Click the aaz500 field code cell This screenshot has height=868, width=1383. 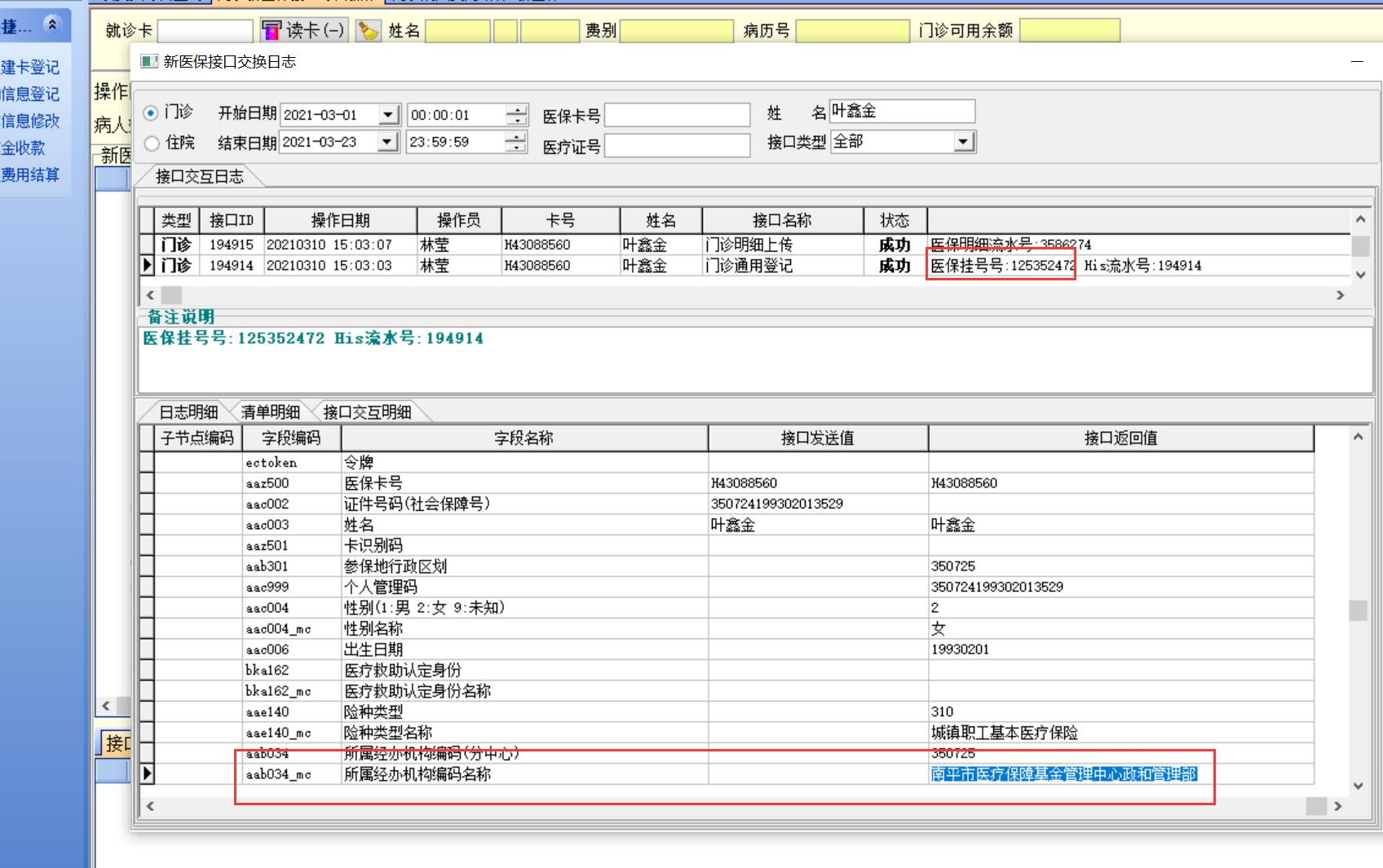[x=291, y=483]
